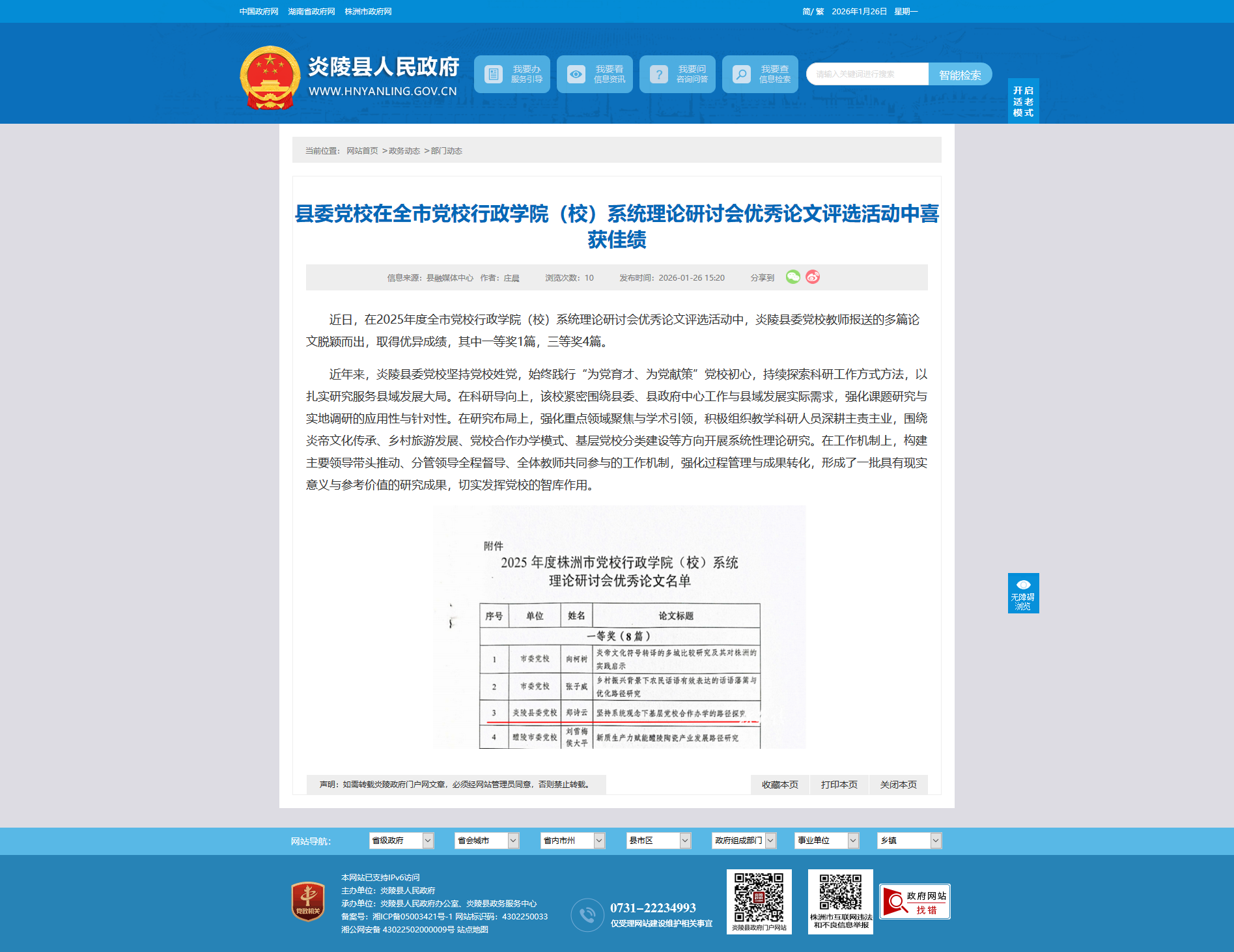Expand the 乡镇 dropdown
The width and height of the screenshot is (1234, 952).
tap(909, 841)
